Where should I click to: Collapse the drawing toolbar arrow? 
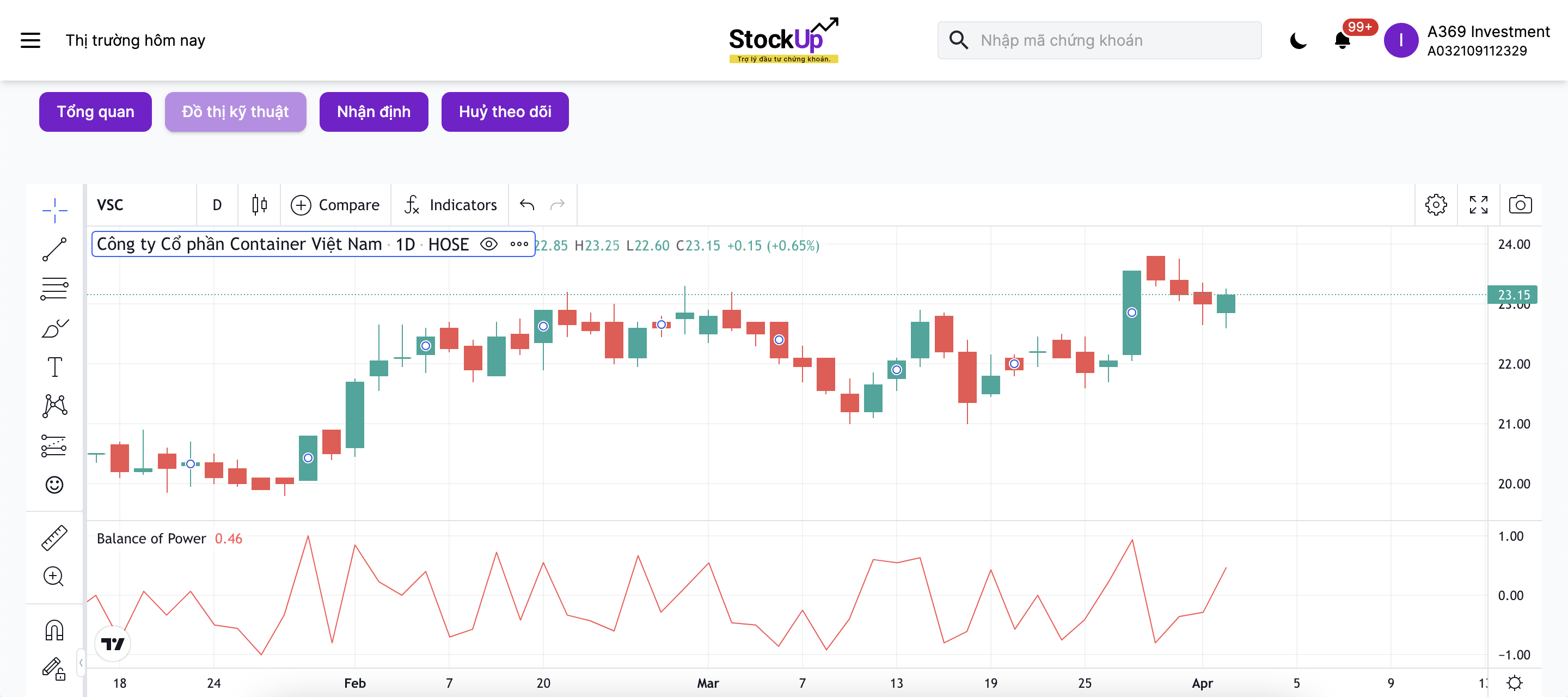81,662
